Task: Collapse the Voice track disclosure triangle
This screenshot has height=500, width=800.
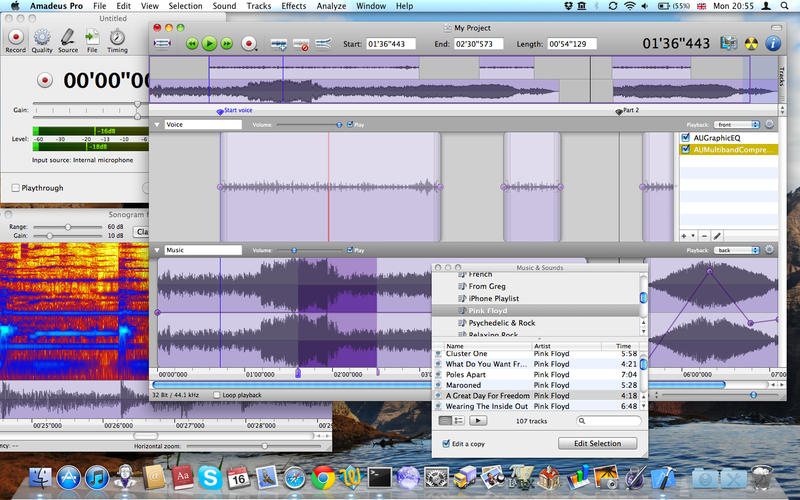Action: tap(157, 125)
